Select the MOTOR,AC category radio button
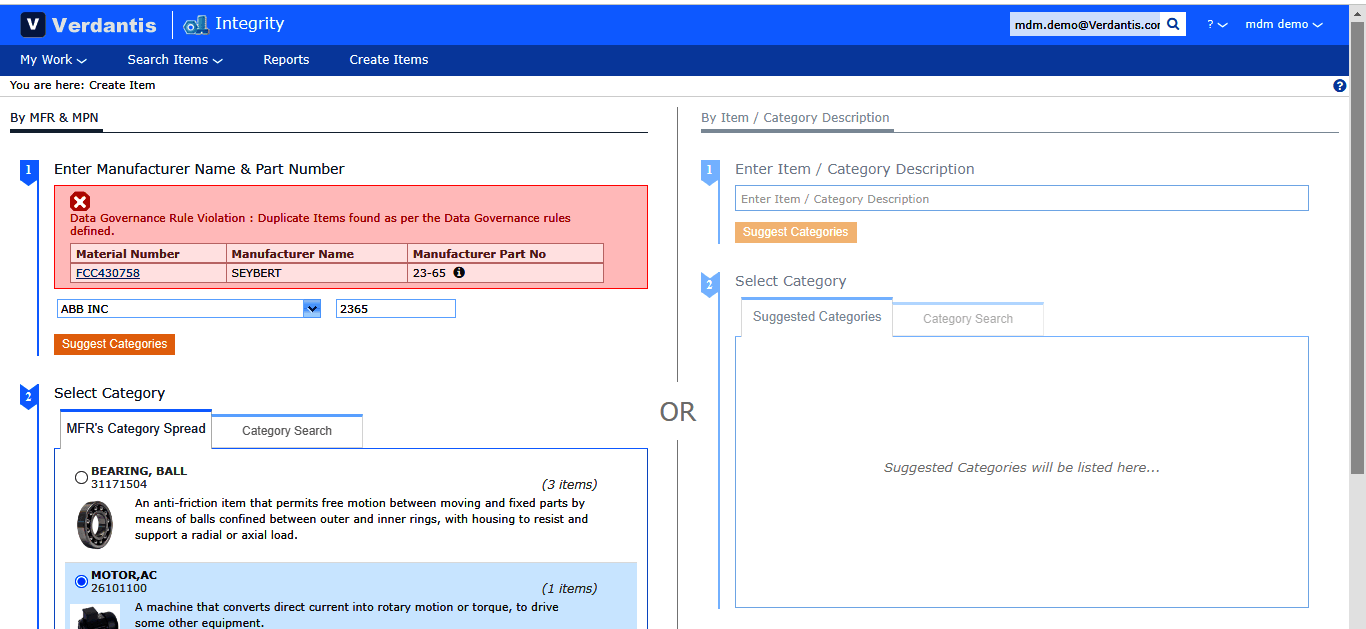The height and width of the screenshot is (629, 1366). pyautogui.click(x=81, y=581)
